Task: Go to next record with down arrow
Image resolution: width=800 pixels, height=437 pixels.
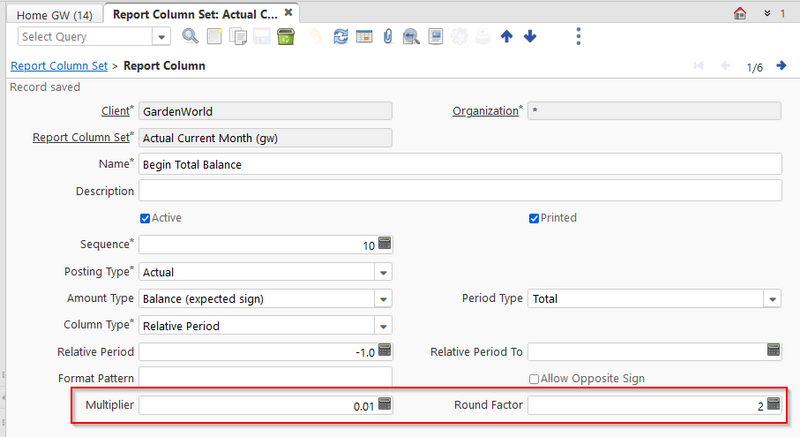Action: coord(530,37)
